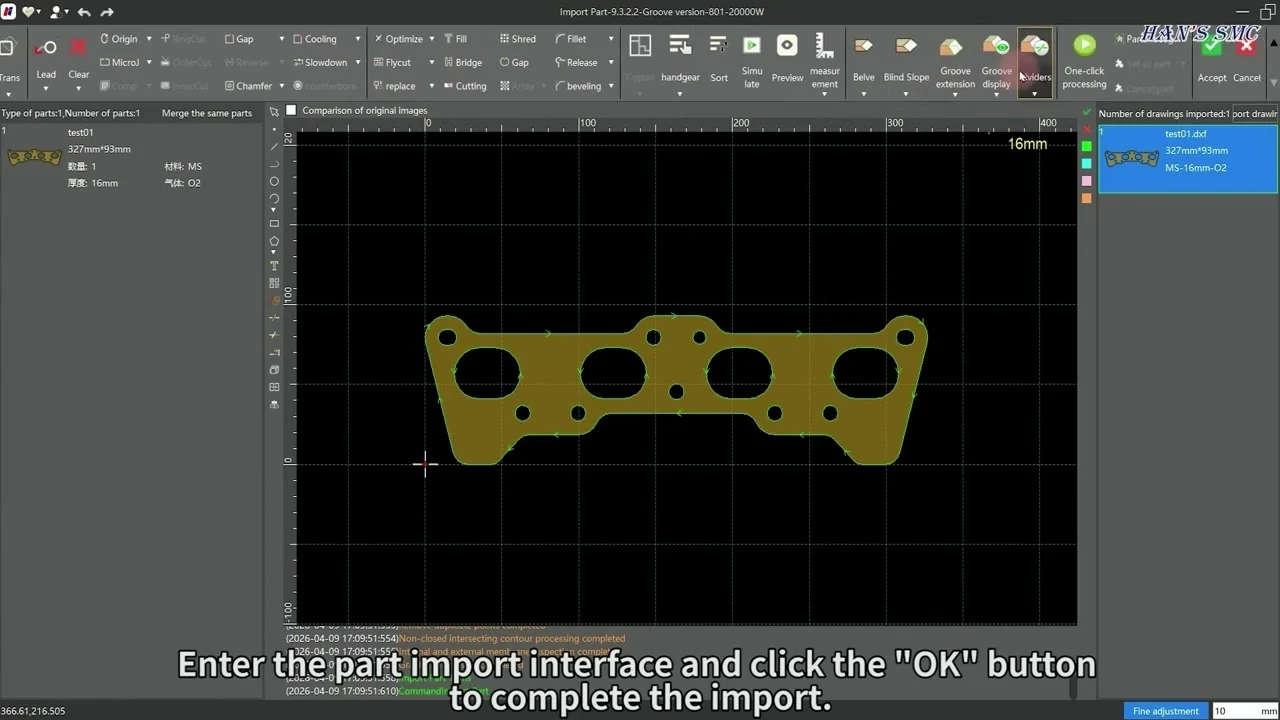This screenshot has height=720, width=1280.
Task: Click the fine adjustment value field
Action: click(x=1236, y=711)
